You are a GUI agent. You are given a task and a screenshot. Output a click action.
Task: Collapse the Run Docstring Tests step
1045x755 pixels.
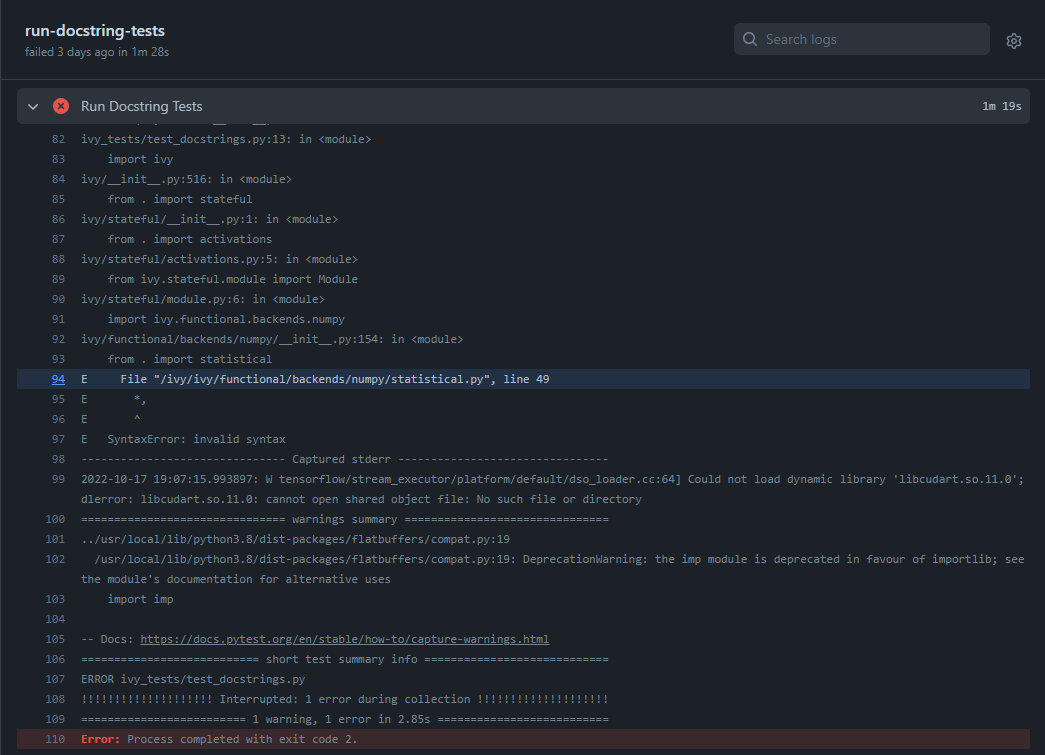pyautogui.click(x=33, y=107)
